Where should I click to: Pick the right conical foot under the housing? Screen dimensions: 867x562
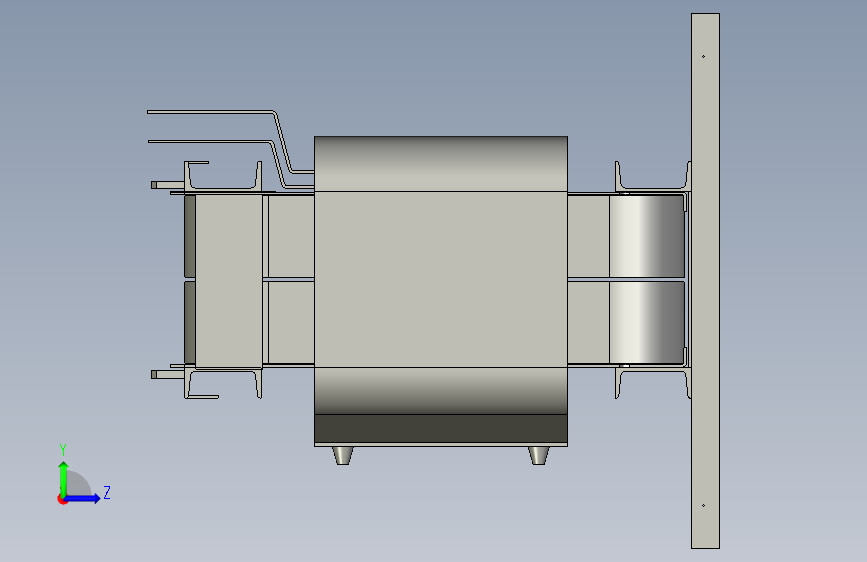click(539, 455)
